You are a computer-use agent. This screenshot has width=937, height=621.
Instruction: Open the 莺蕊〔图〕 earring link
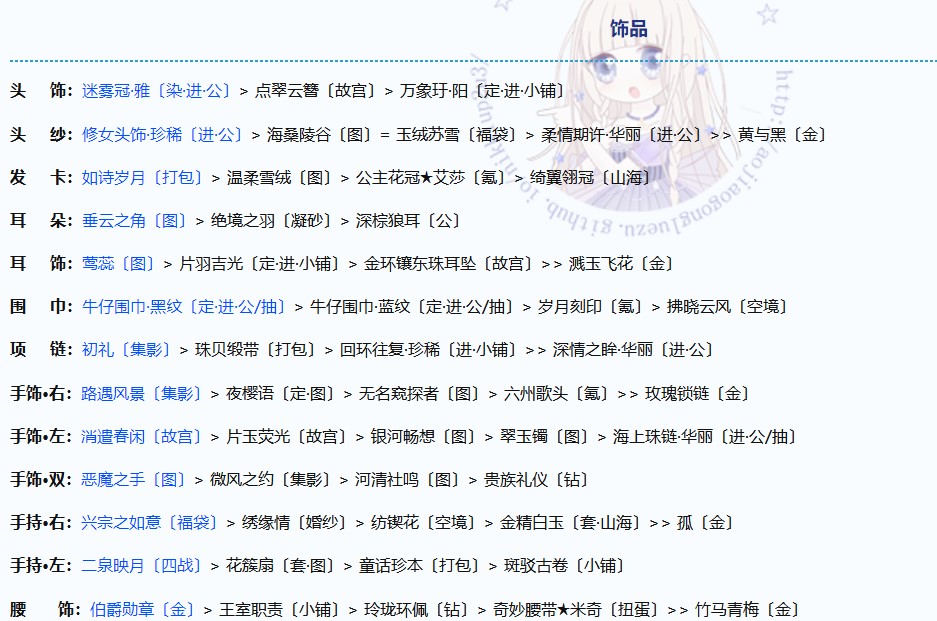coord(118,264)
